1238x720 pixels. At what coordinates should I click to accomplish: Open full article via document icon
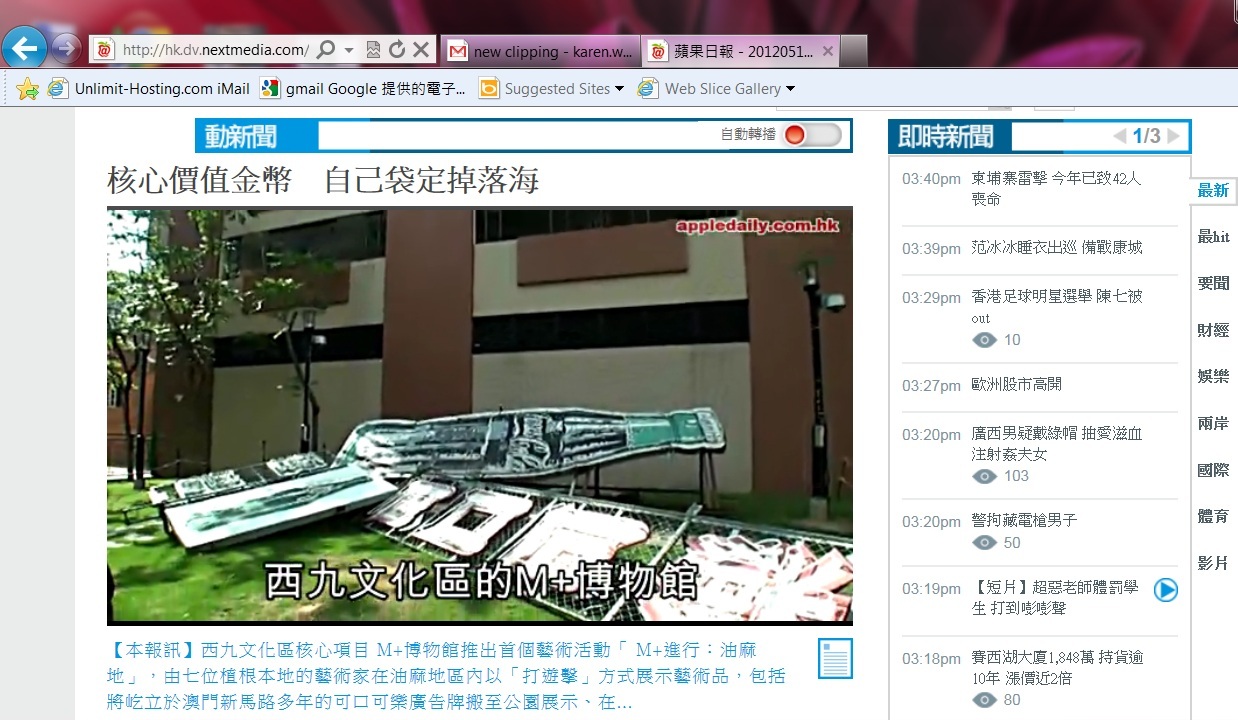click(x=835, y=658)
